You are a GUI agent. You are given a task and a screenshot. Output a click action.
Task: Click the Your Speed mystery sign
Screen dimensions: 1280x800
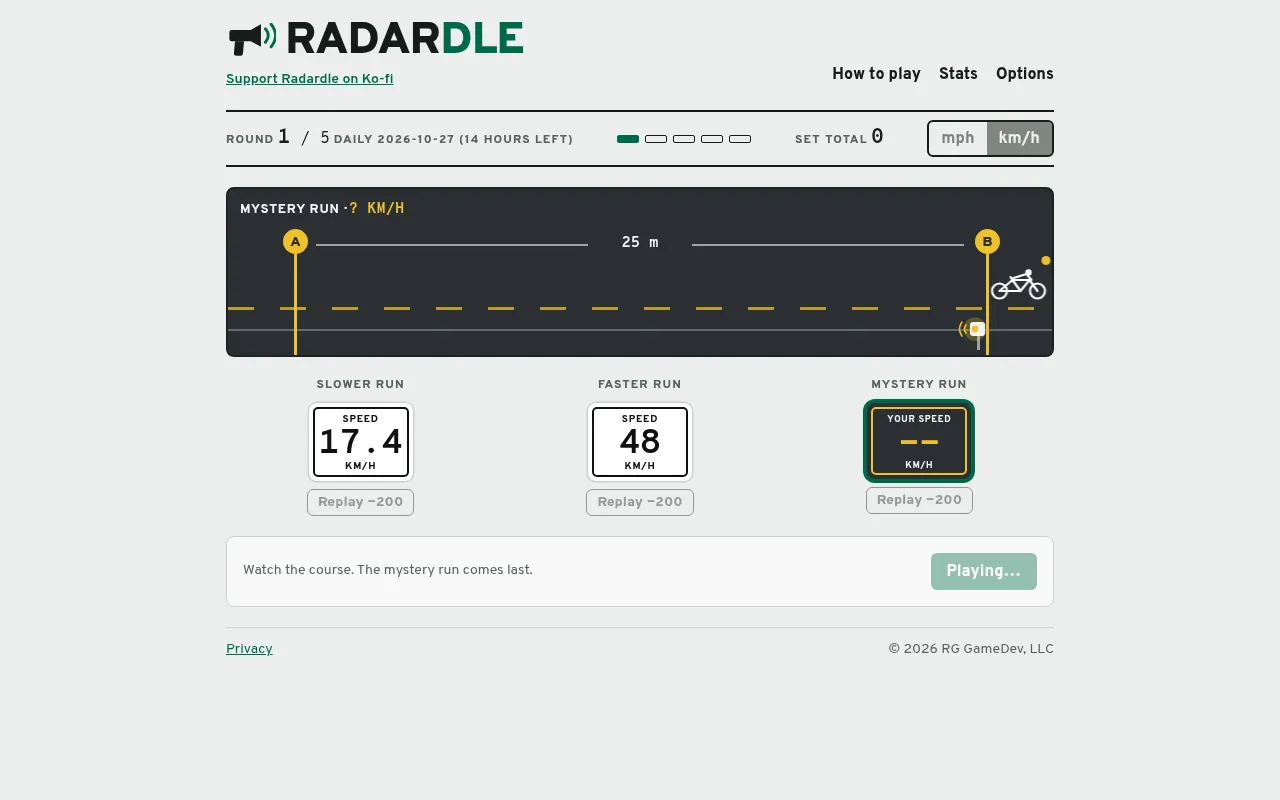pyautogui.click(x=919, y=441)
